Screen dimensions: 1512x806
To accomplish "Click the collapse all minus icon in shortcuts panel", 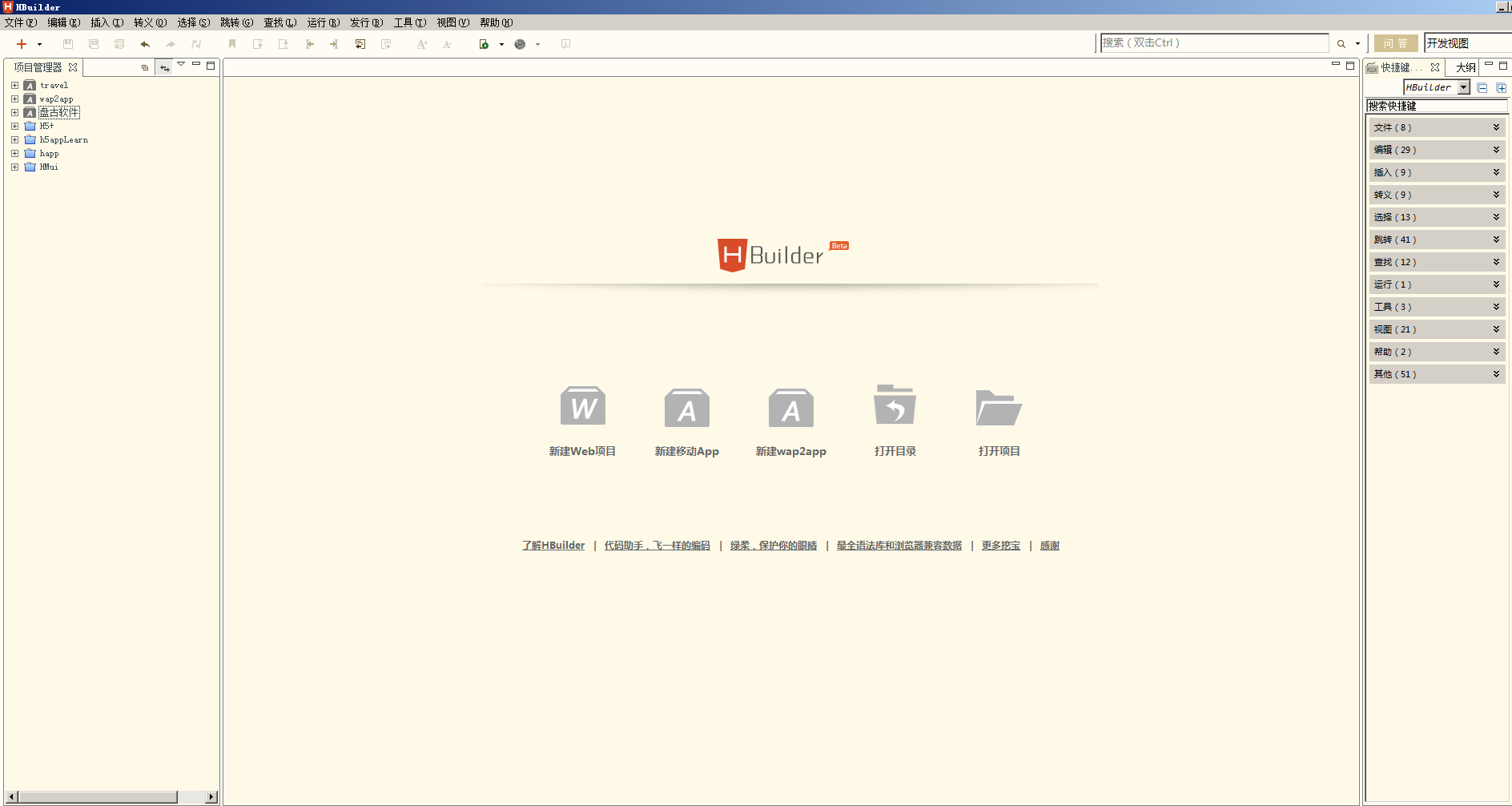I will (x=1482, y=87).
